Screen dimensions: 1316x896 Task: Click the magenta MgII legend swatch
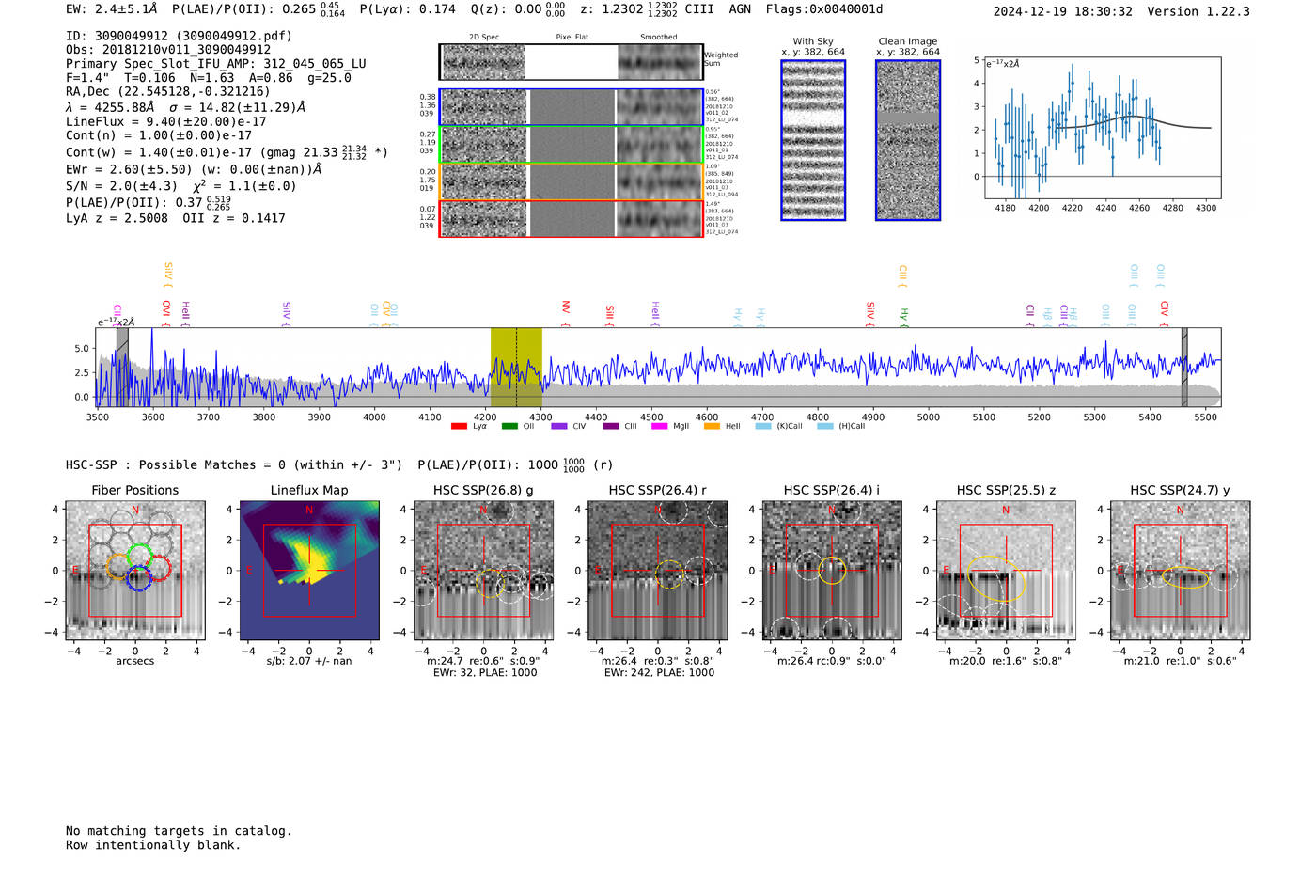(x=659, y=426)
